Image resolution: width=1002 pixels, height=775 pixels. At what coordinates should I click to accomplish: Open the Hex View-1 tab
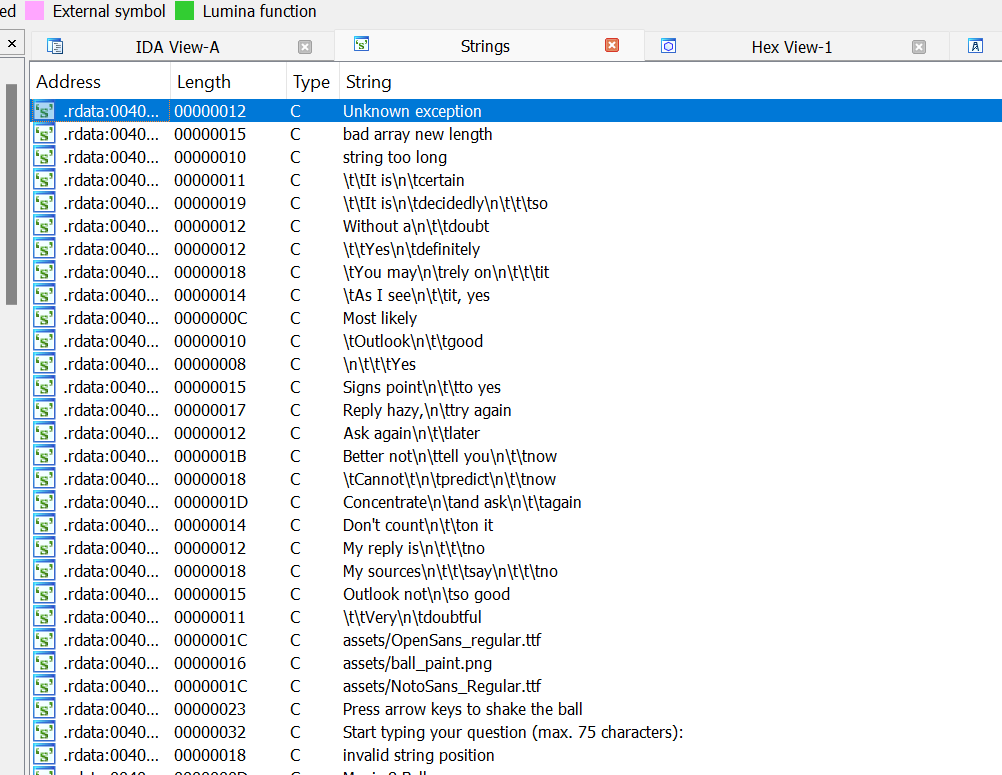pos(791,47)
